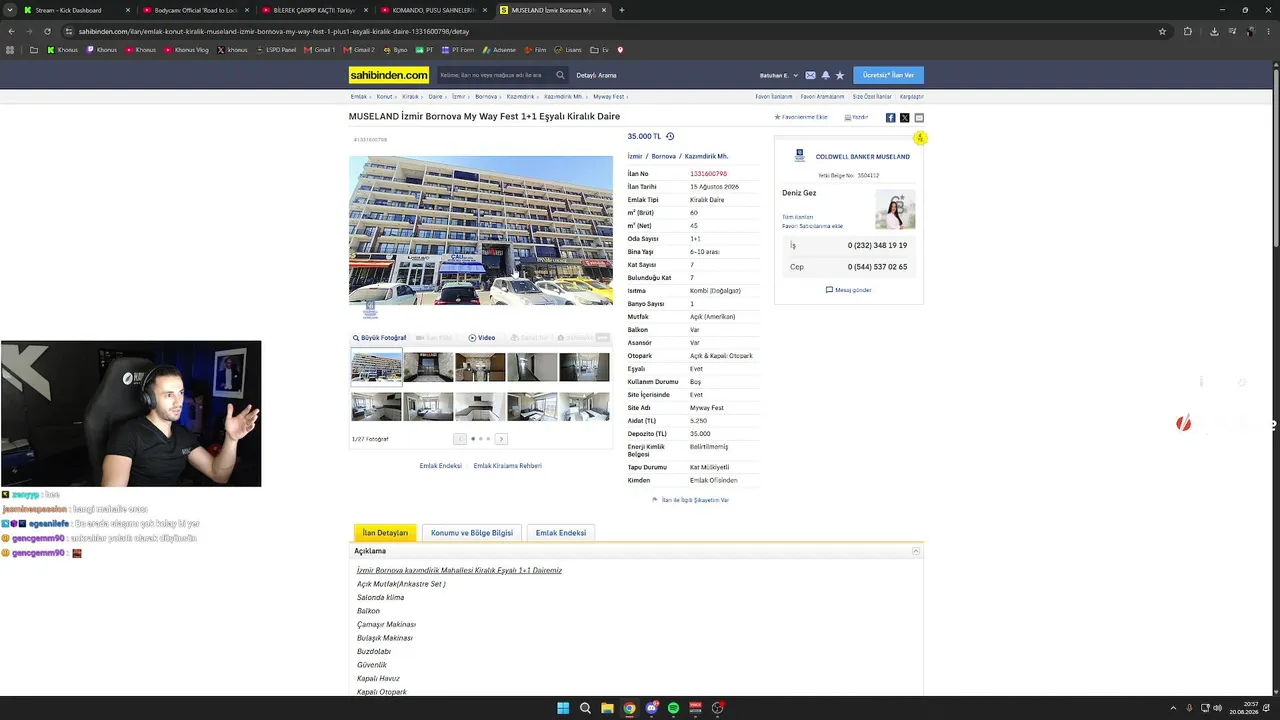Click Mesaj gönder to message the agent
The image size is (1280, 720).
[849, 290]
